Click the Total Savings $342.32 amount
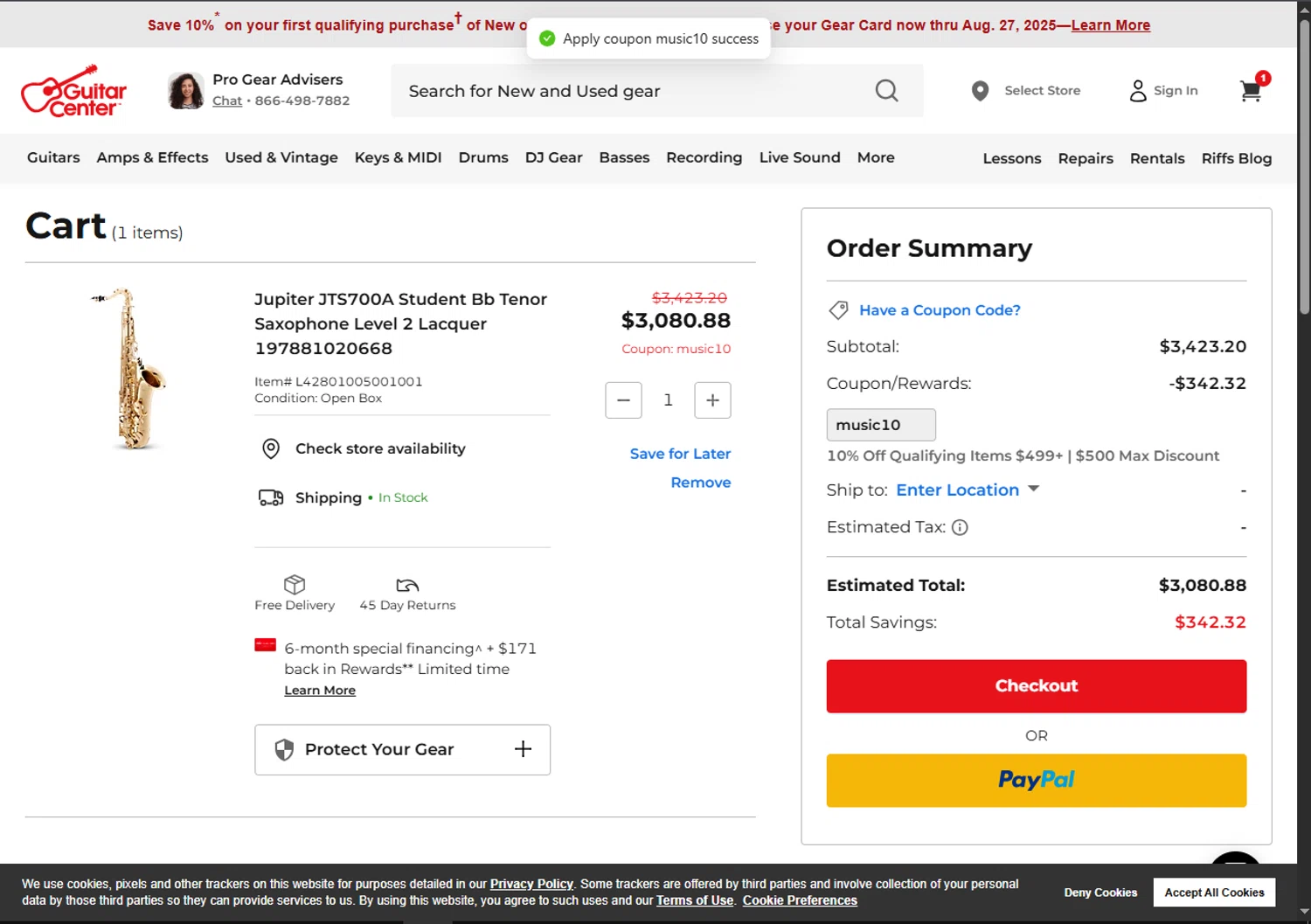1311x924 pixels. (1210, 622)
